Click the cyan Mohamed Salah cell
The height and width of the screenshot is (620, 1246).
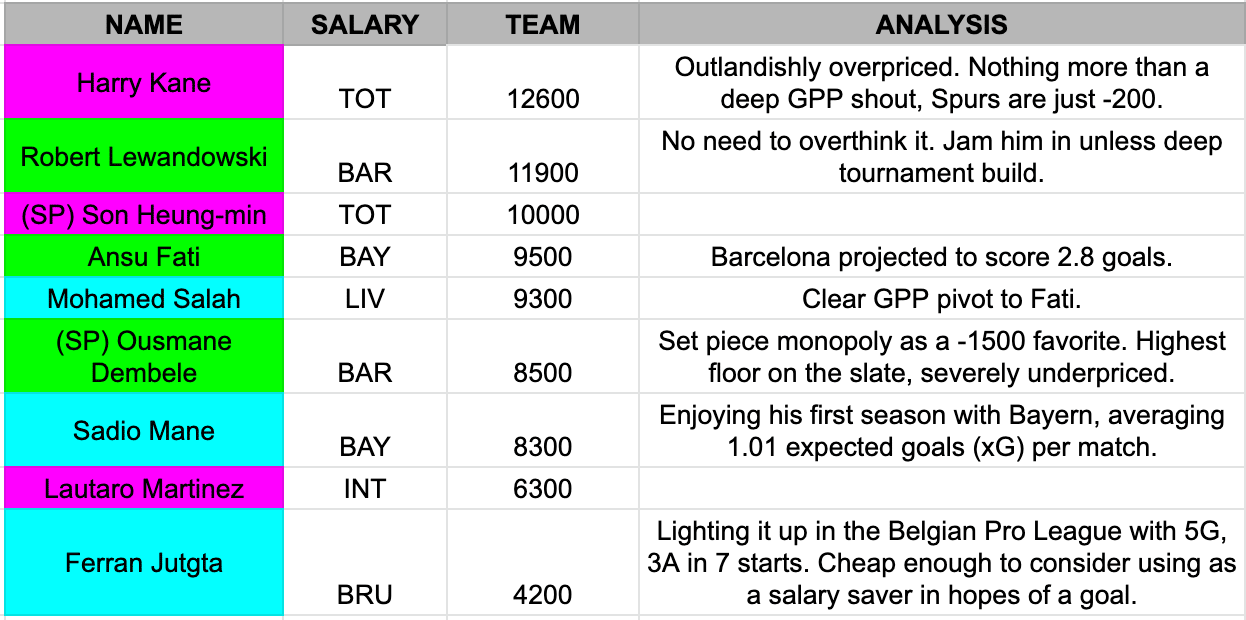point(143,298)
